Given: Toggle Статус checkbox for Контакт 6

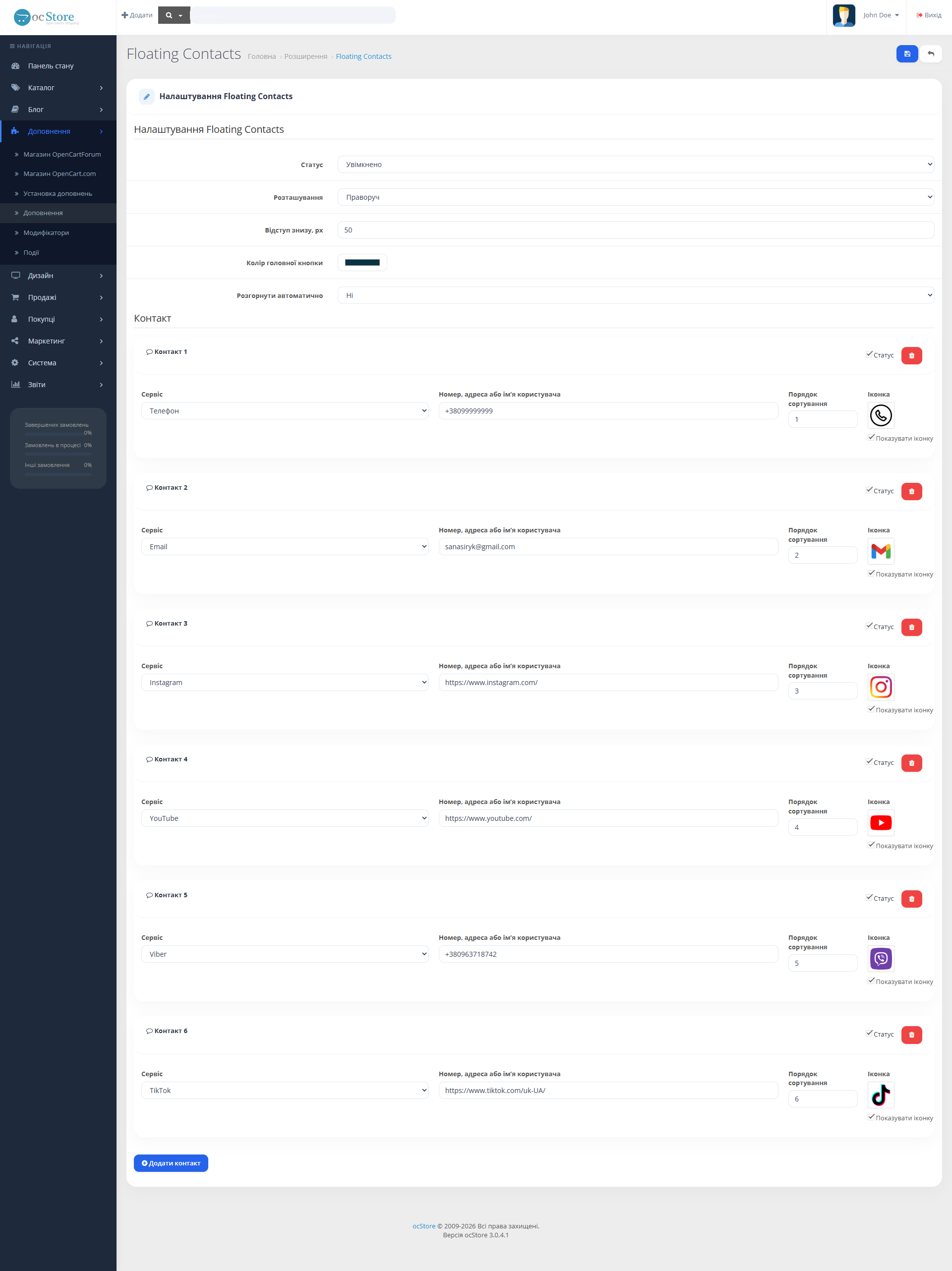Looking at the screenshot, I should 869,1033.
